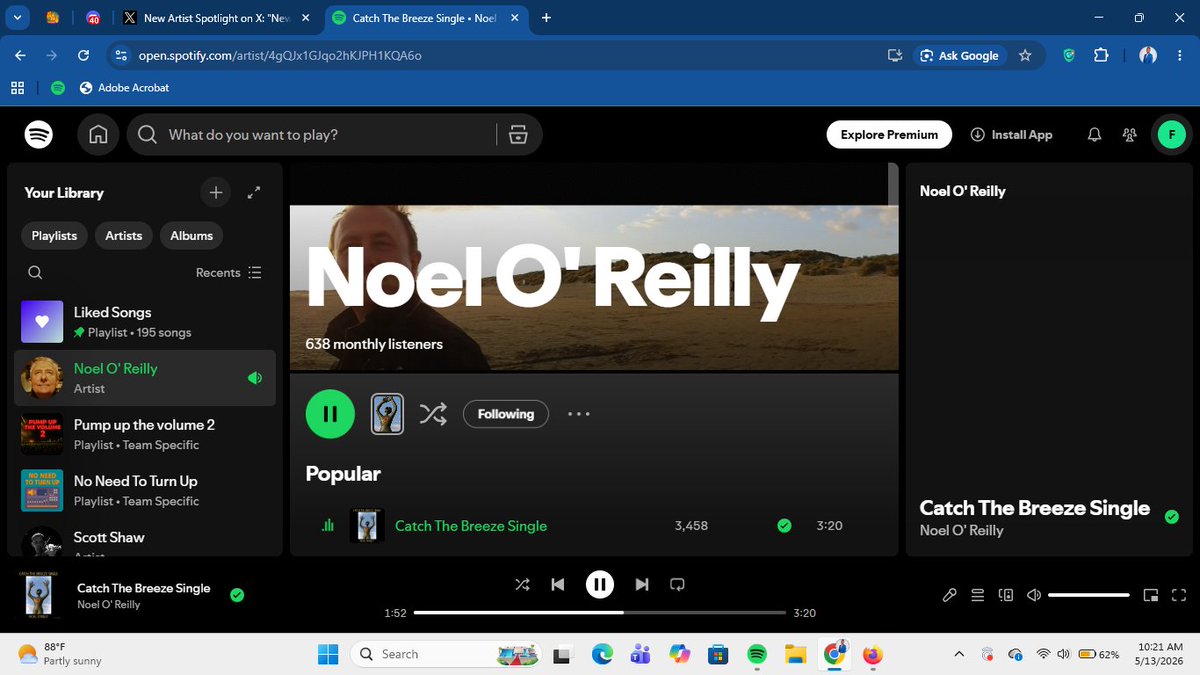Expand Your Library to full view
Viewport: 1200px width, 675px height.
pos(254,192)
